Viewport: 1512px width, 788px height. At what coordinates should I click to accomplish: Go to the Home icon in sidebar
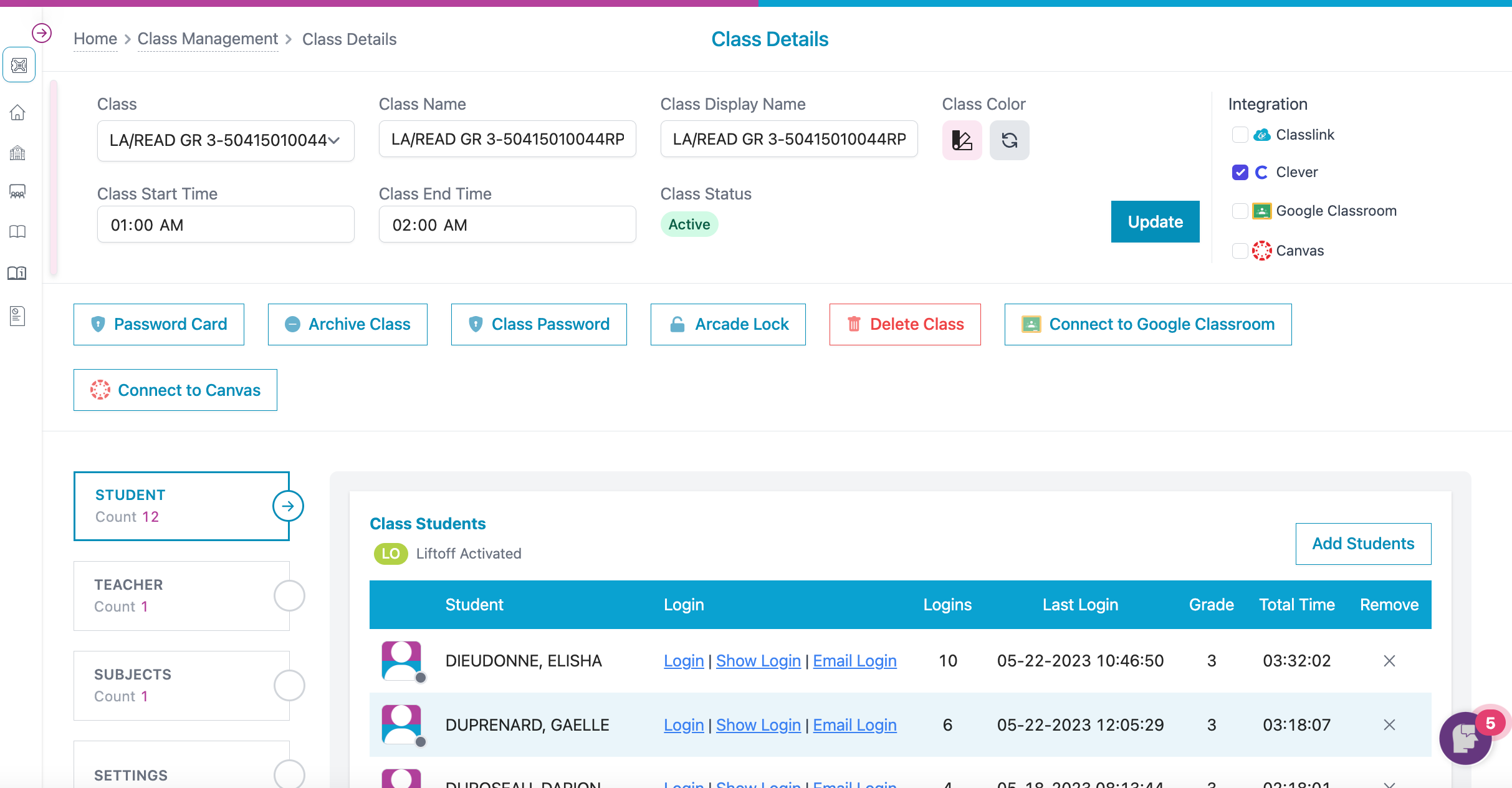17,112
